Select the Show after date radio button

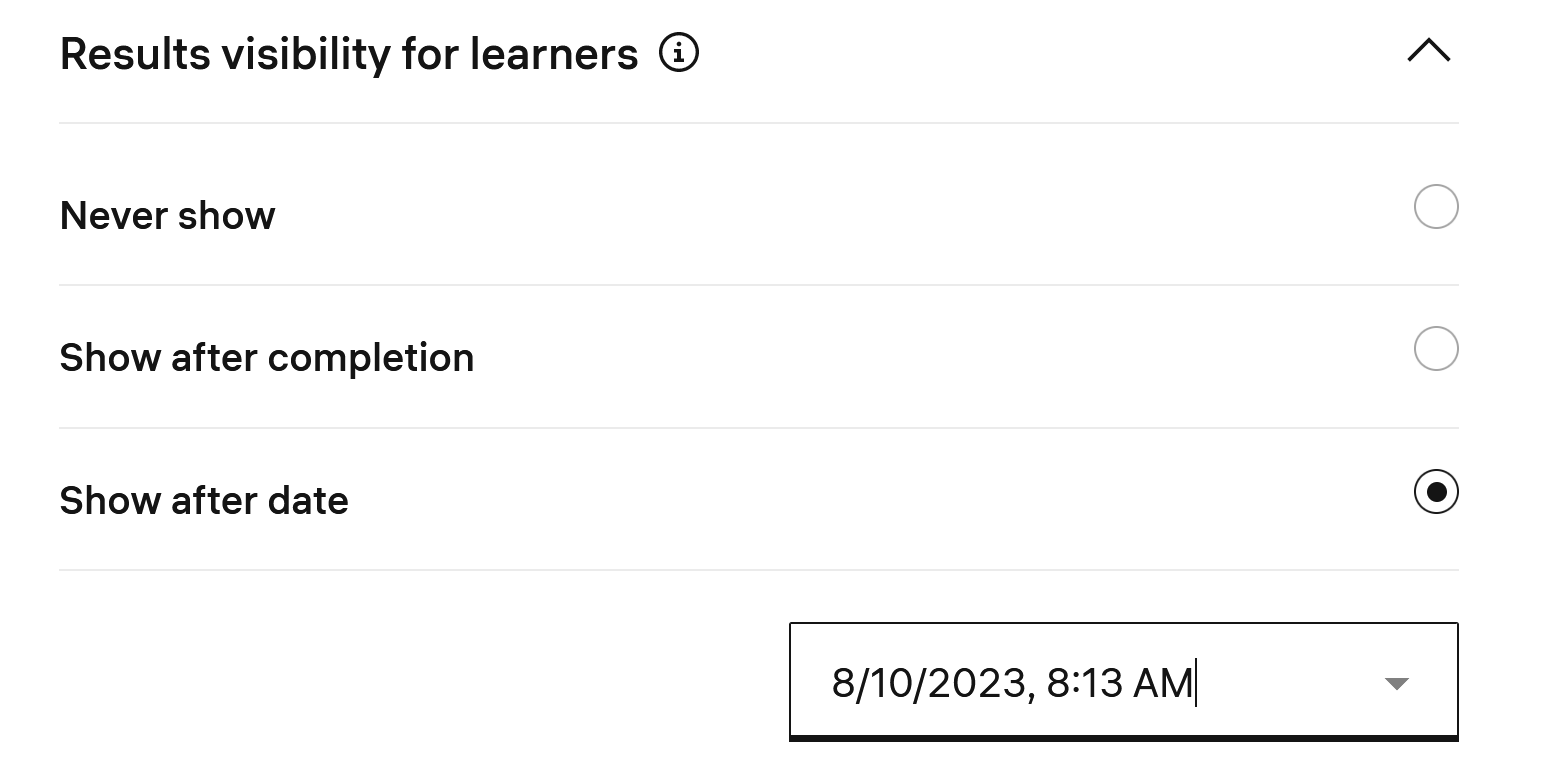(1436, 492)
